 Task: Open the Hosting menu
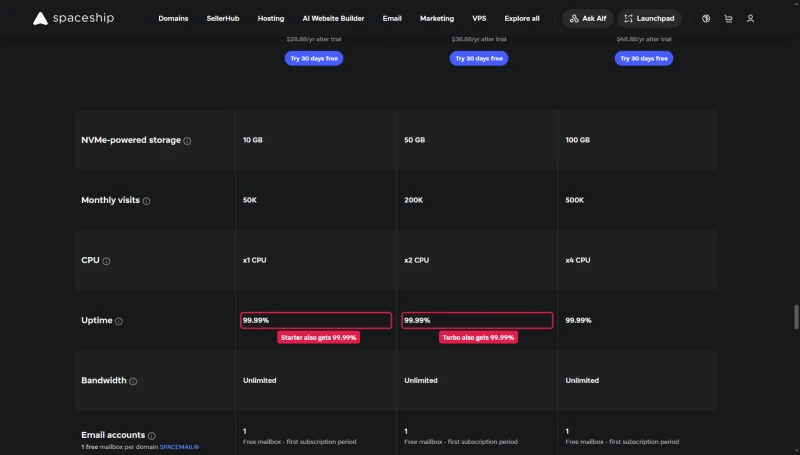click(x=270, y=18)
